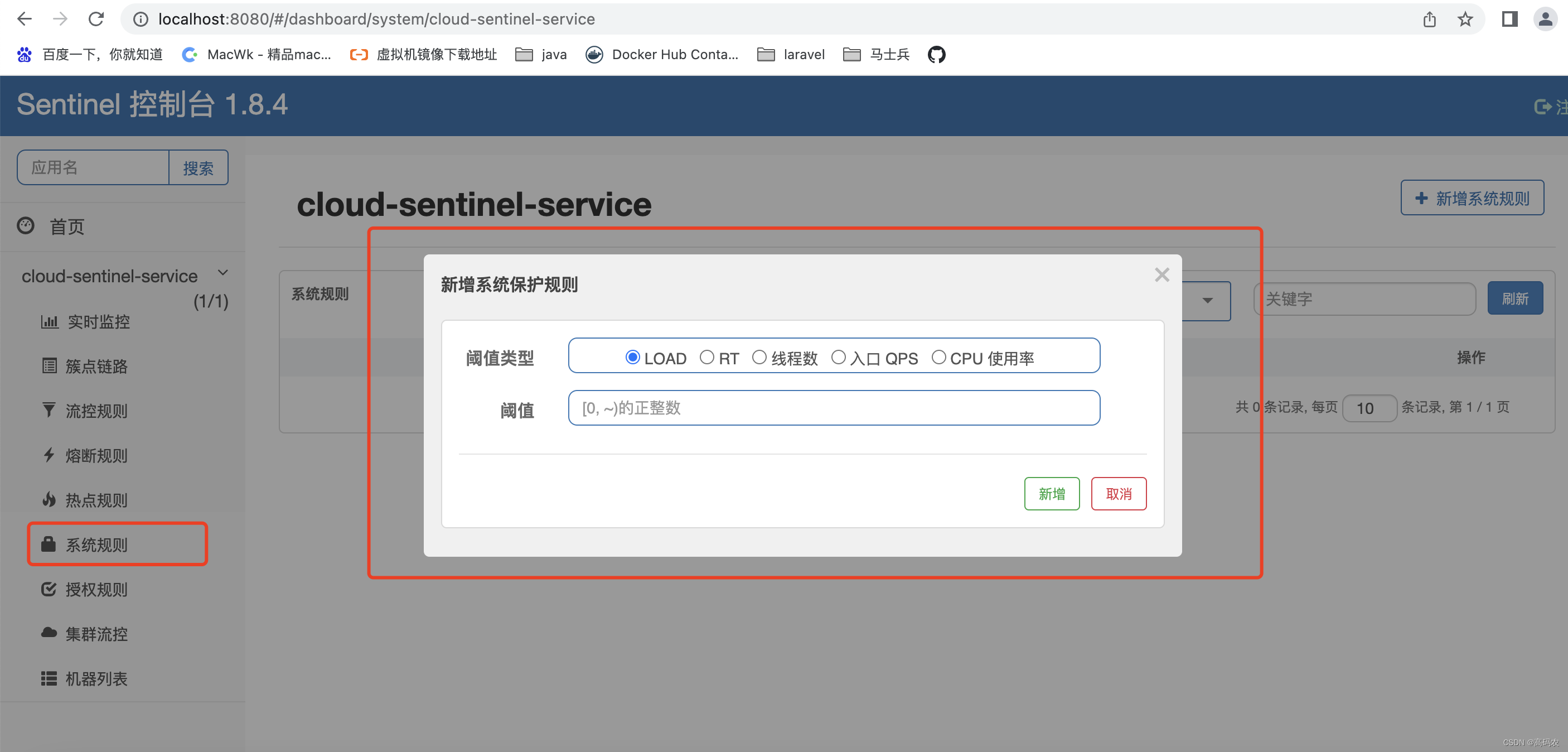This screenshot has width=1568, height=752.
Task: Open 熔断规则 menu label
Action: 97,455
